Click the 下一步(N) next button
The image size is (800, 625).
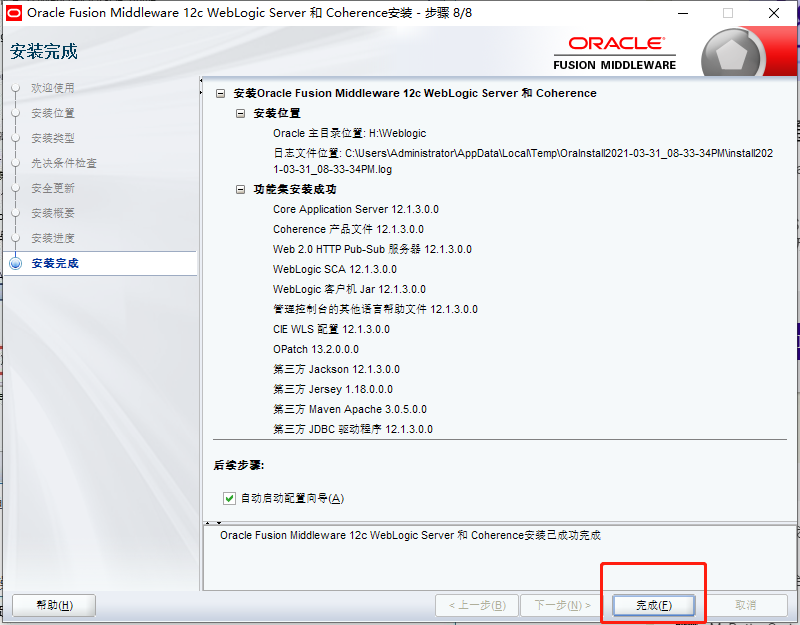click(x=562, y=605)
